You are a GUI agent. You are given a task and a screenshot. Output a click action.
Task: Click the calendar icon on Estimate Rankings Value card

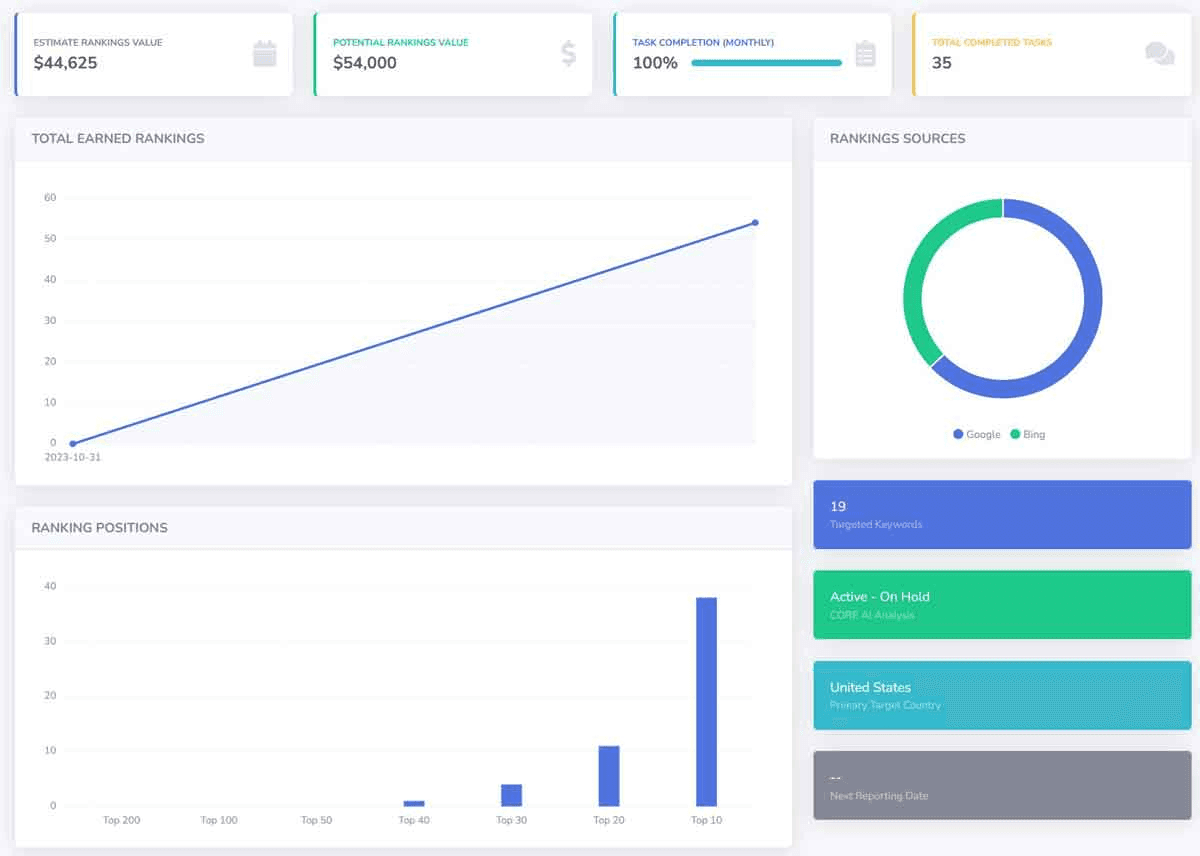[x=264, y=54]
